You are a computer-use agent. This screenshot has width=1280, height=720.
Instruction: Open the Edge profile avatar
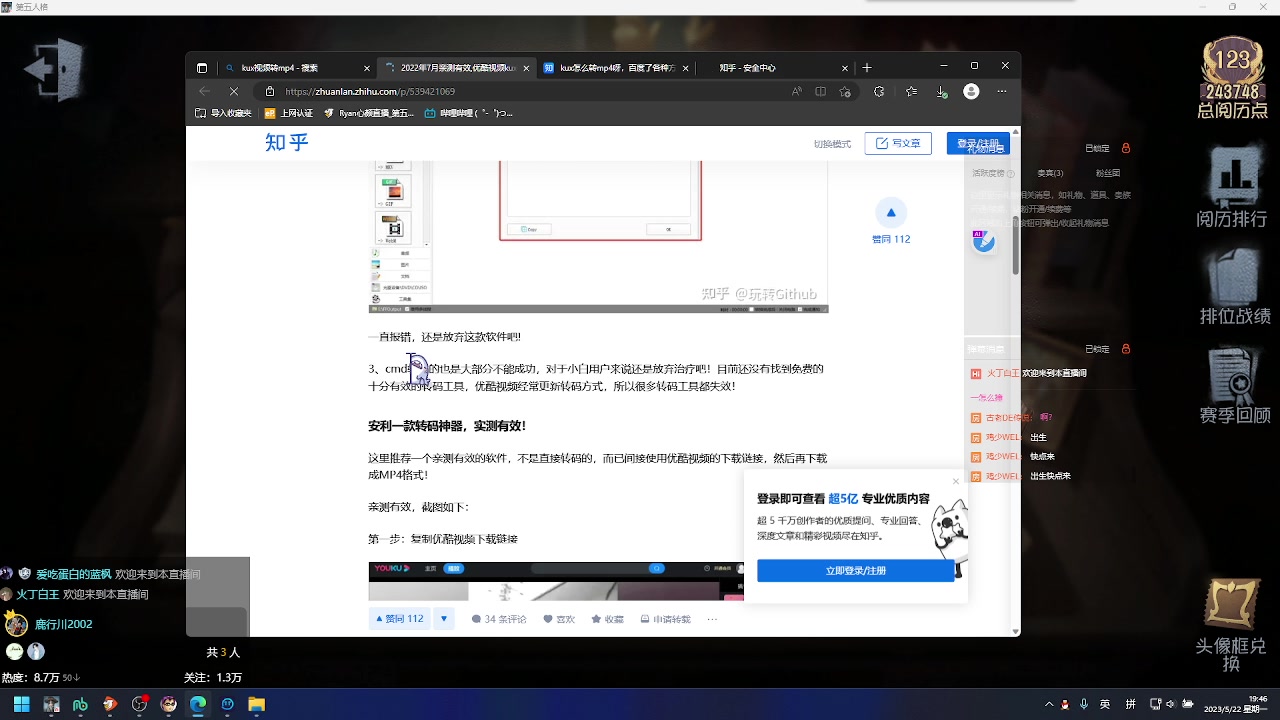pos(971,91)
